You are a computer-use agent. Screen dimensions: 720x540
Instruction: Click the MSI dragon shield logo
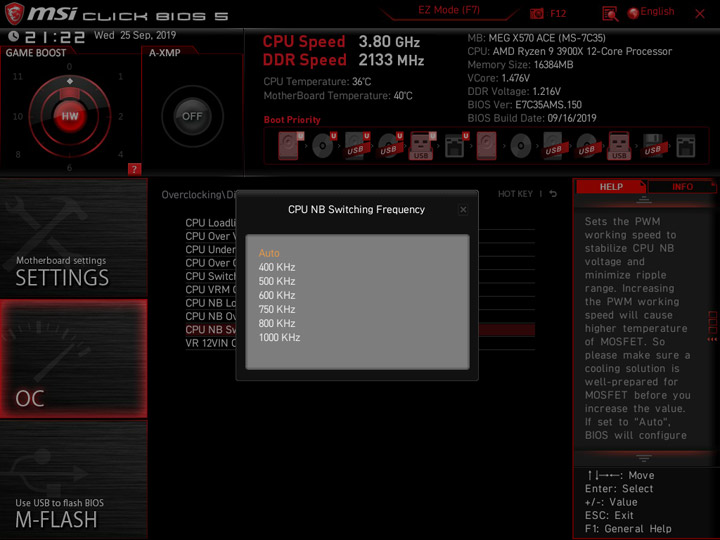tap(15, 14)
